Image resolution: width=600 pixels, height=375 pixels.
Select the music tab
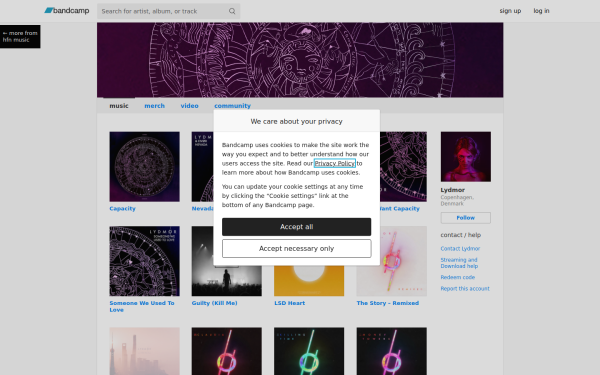(x=119, y=106)
